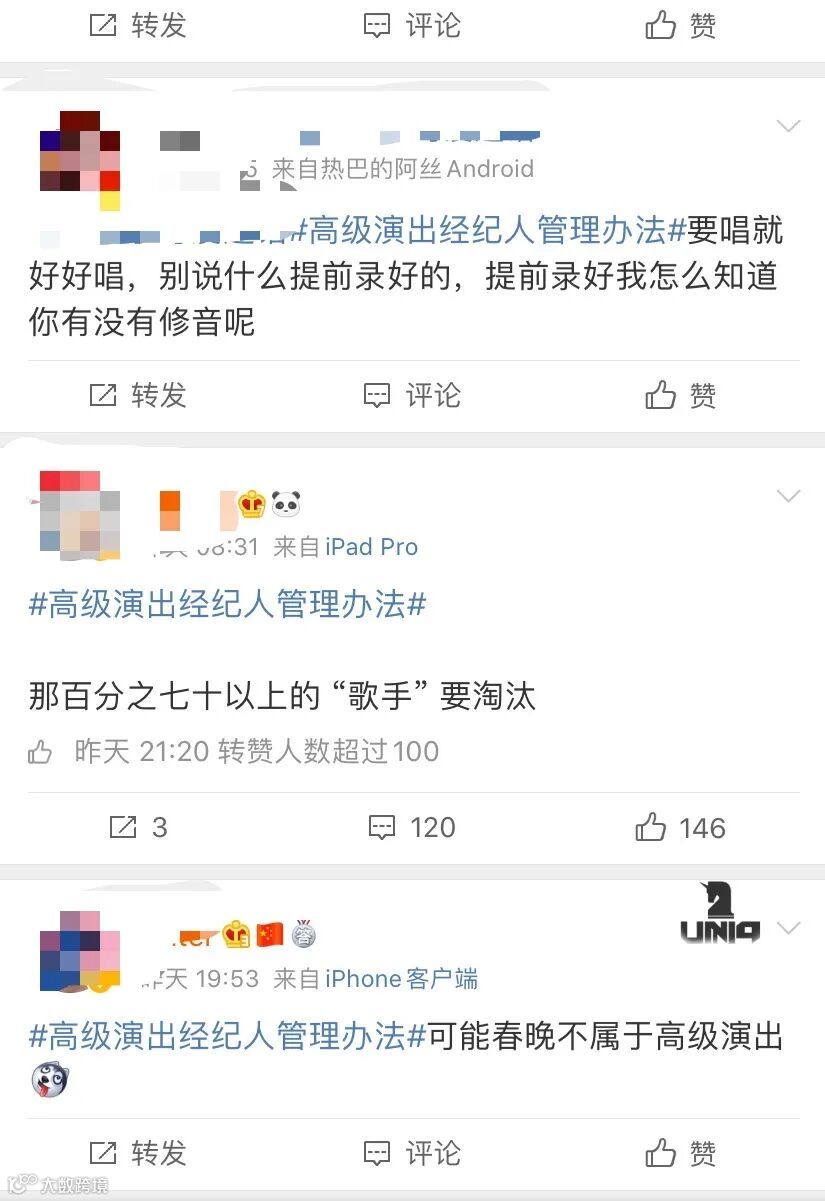This screenshot has height=1201, width=825.
Task: Open the hashtag link in the iPad Pro post
Action: click(228, 604)
